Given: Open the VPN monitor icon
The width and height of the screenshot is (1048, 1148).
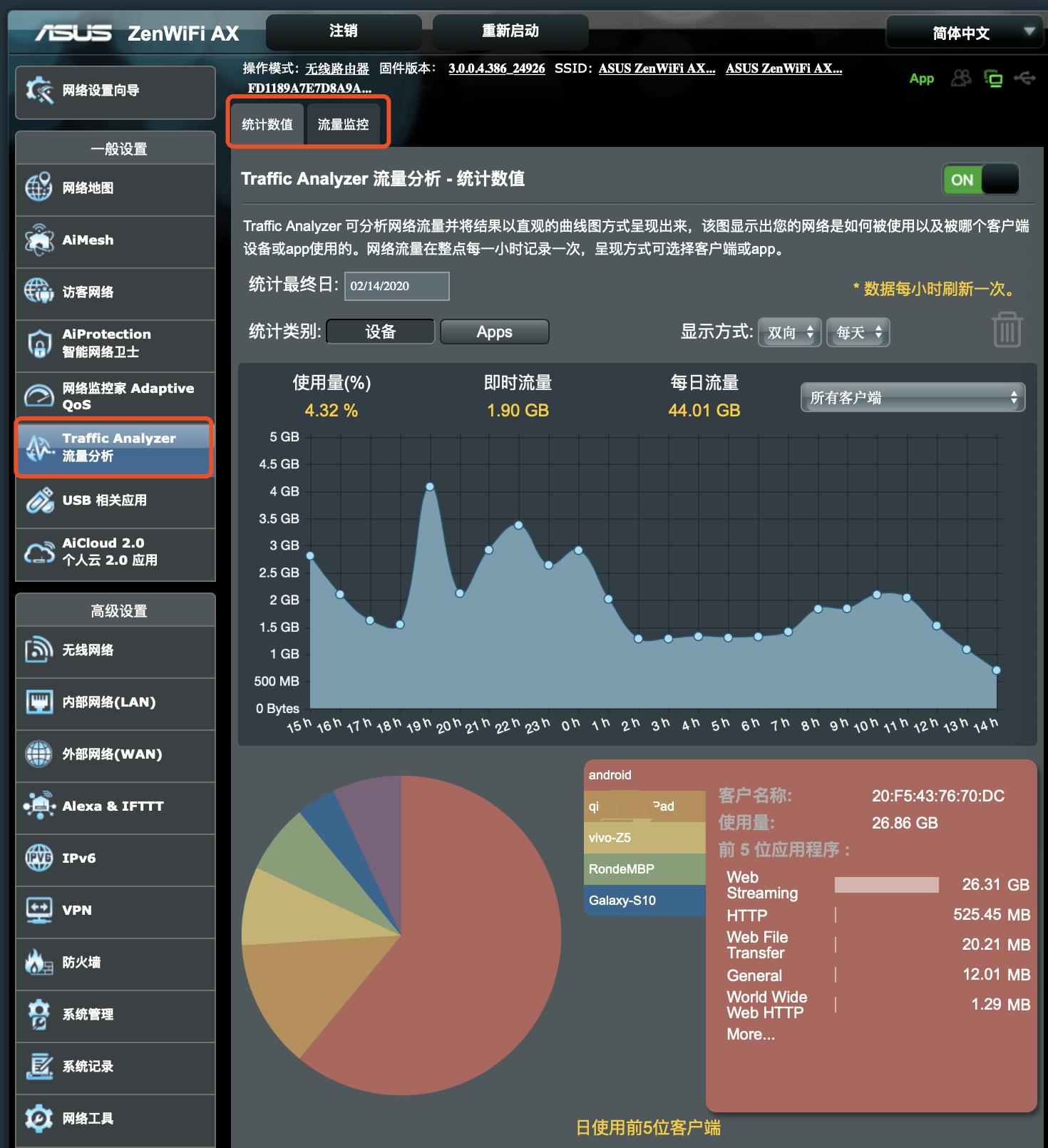Looking at the screenshot, I should (39, 911).
